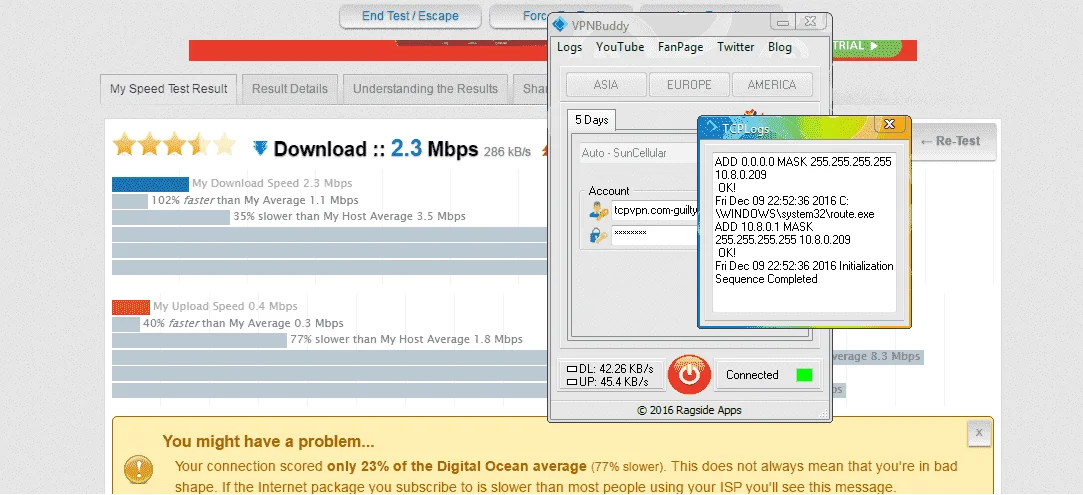Click the username field with tcpvpn.com-guilty
This screenshot has width=1083, height=495.
[653, 209]
